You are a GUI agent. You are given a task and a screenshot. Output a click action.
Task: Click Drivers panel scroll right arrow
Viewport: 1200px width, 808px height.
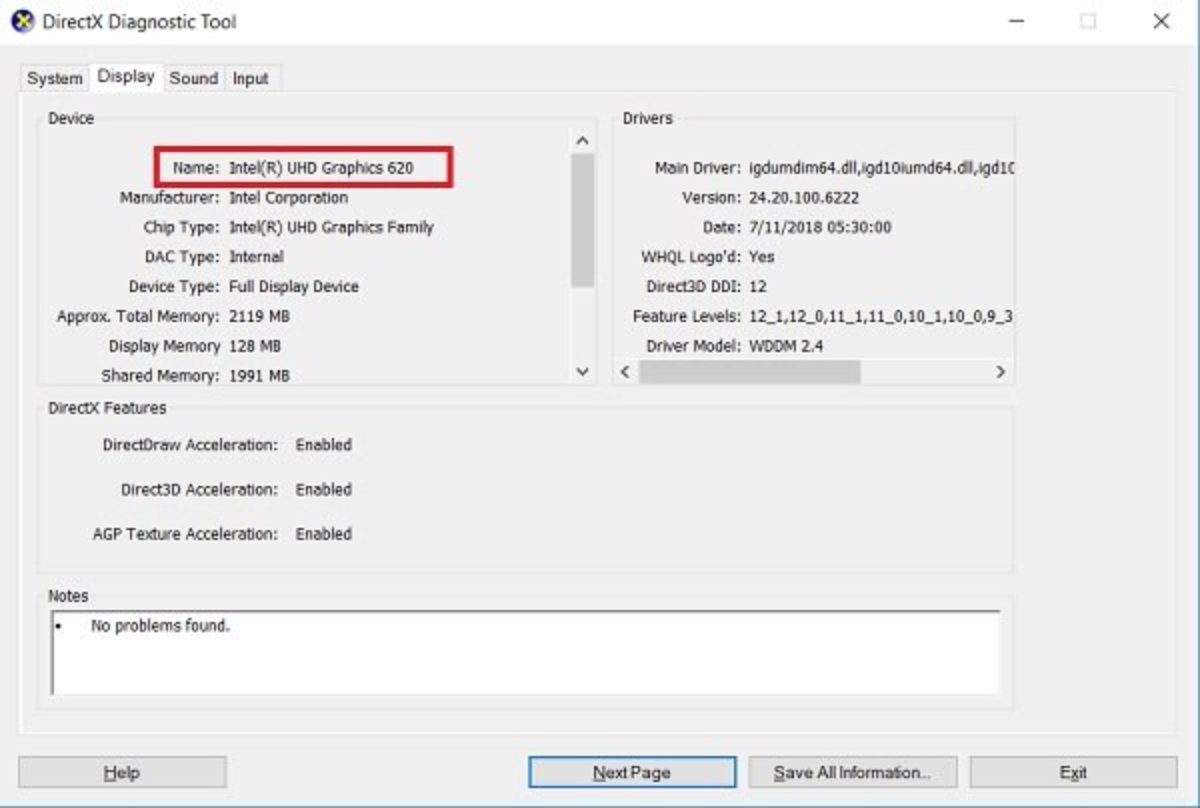pos(999,371)
